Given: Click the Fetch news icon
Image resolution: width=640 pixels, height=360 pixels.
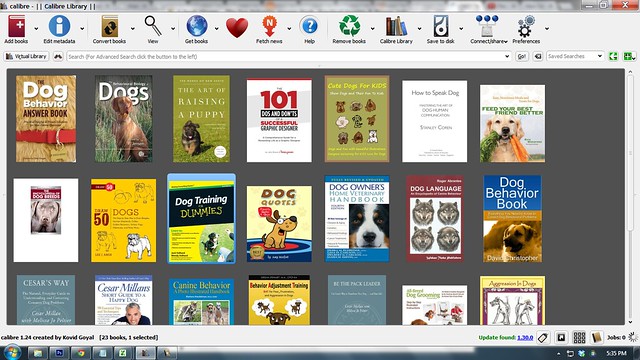Looking at the screenshot, I should tap(269, 26).
